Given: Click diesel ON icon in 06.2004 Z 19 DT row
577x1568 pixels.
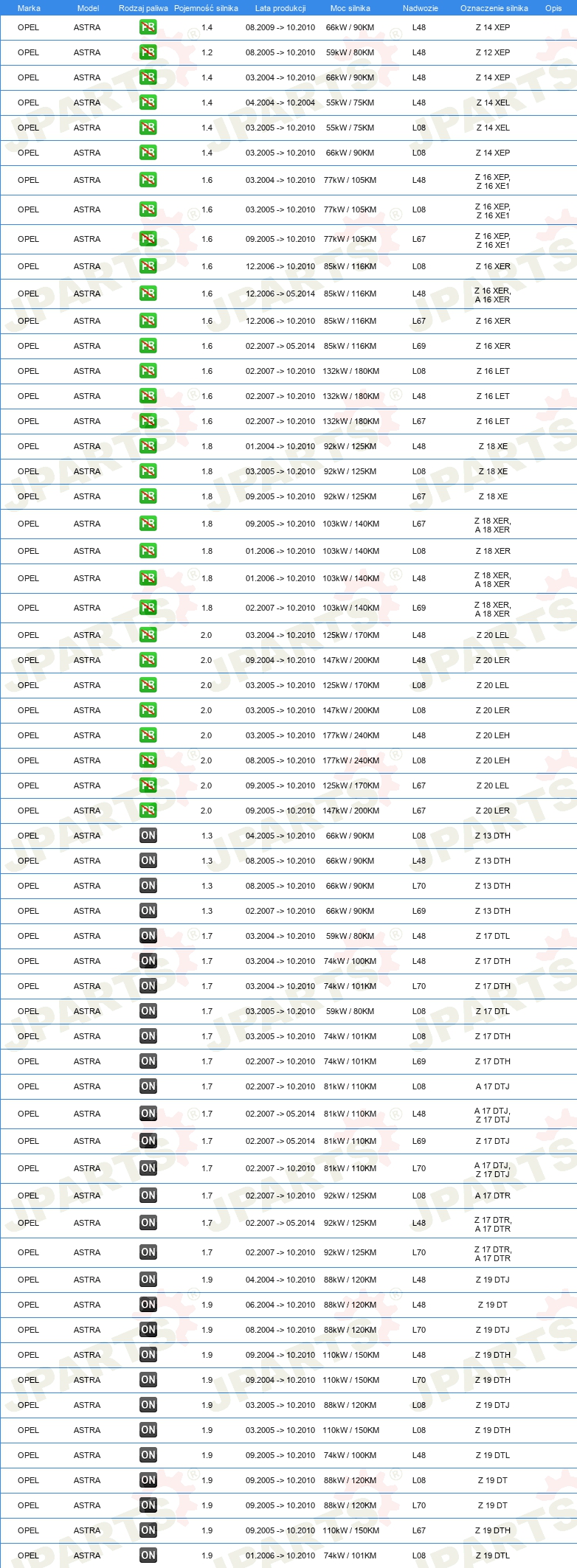Looking at the screenshot, I should point(148,1305).
